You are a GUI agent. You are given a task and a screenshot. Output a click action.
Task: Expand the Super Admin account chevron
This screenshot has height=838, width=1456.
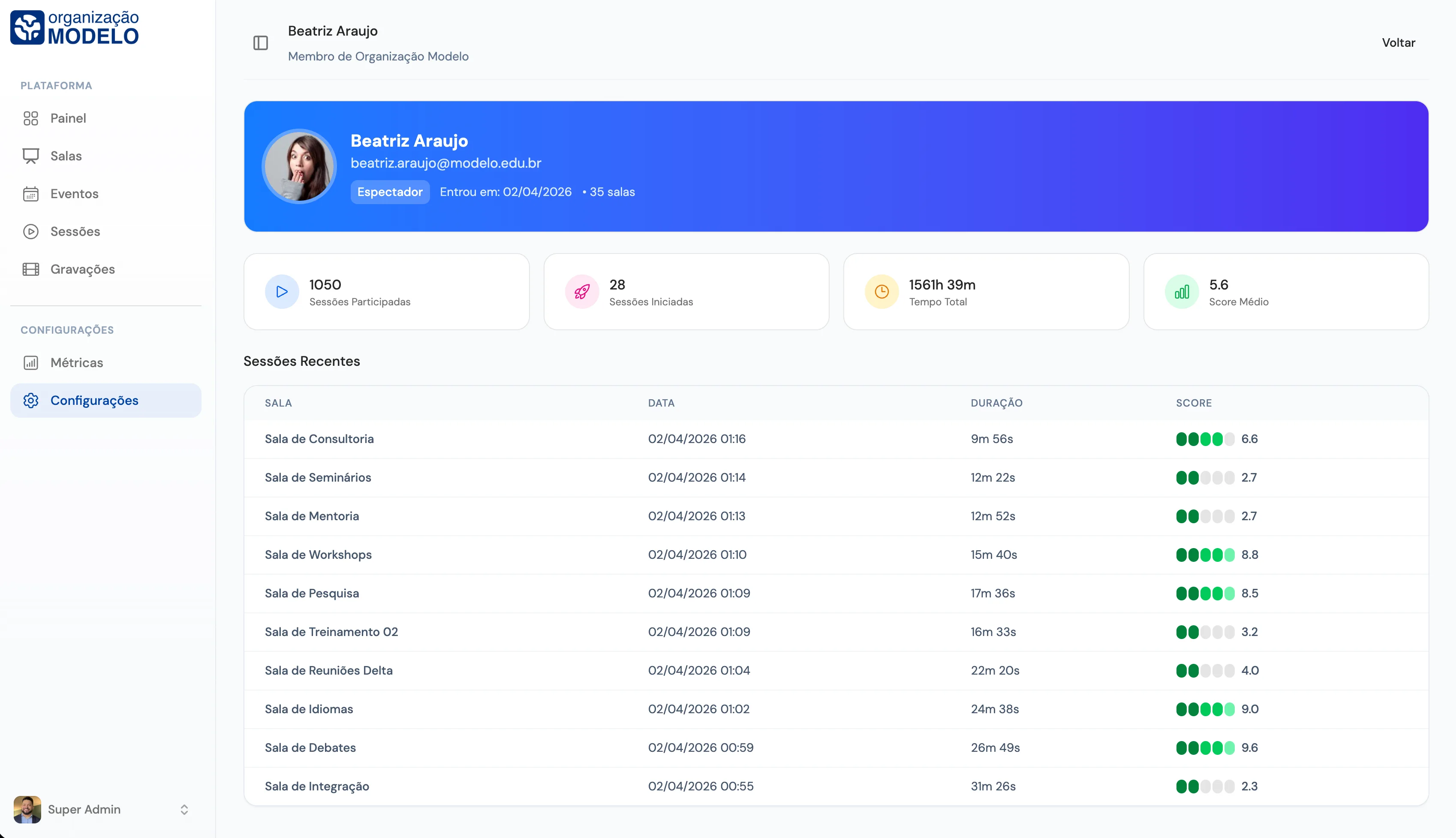pos(184,810)
